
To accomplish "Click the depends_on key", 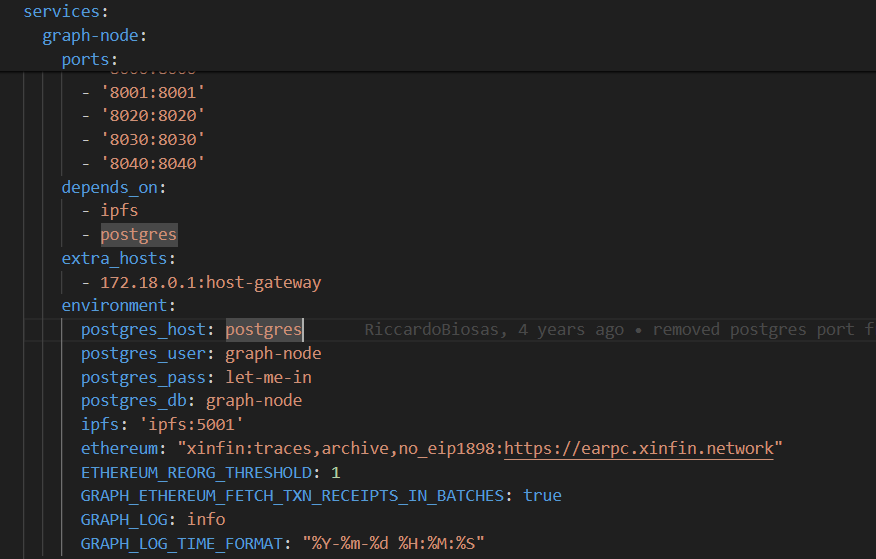I will (x=112, y=187).
